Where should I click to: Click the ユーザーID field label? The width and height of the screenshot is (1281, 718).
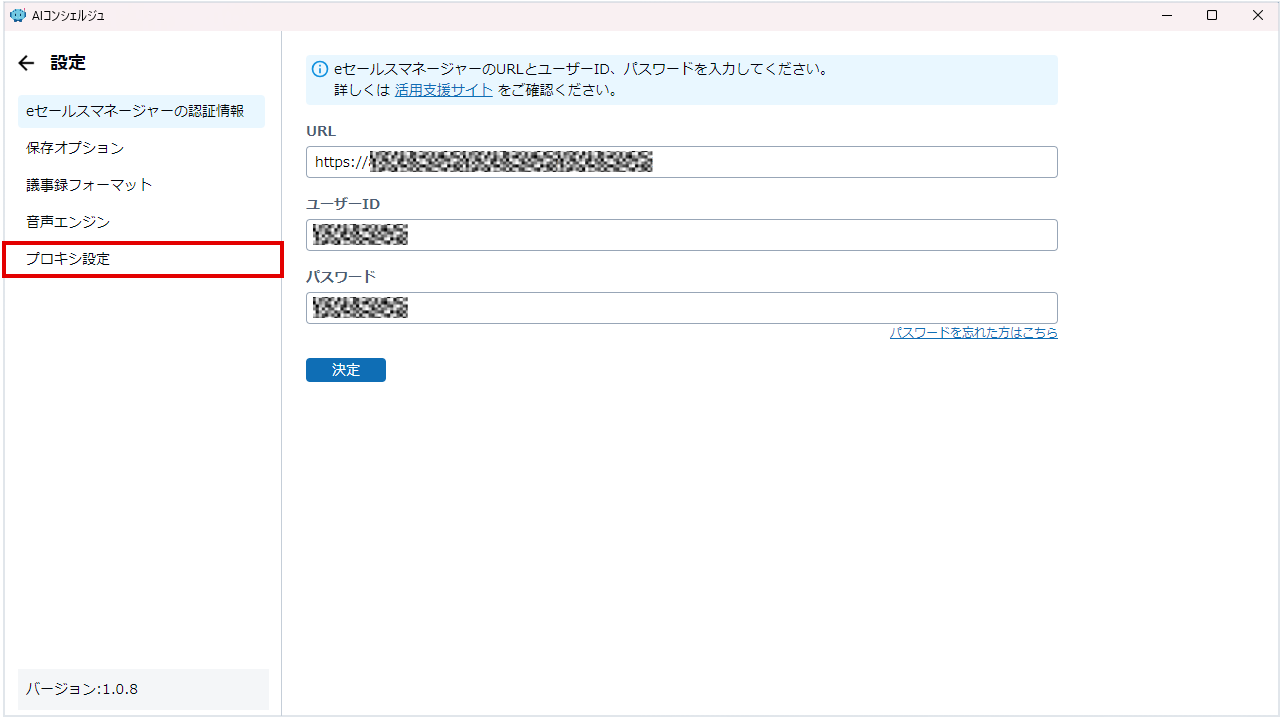(342, 204)
